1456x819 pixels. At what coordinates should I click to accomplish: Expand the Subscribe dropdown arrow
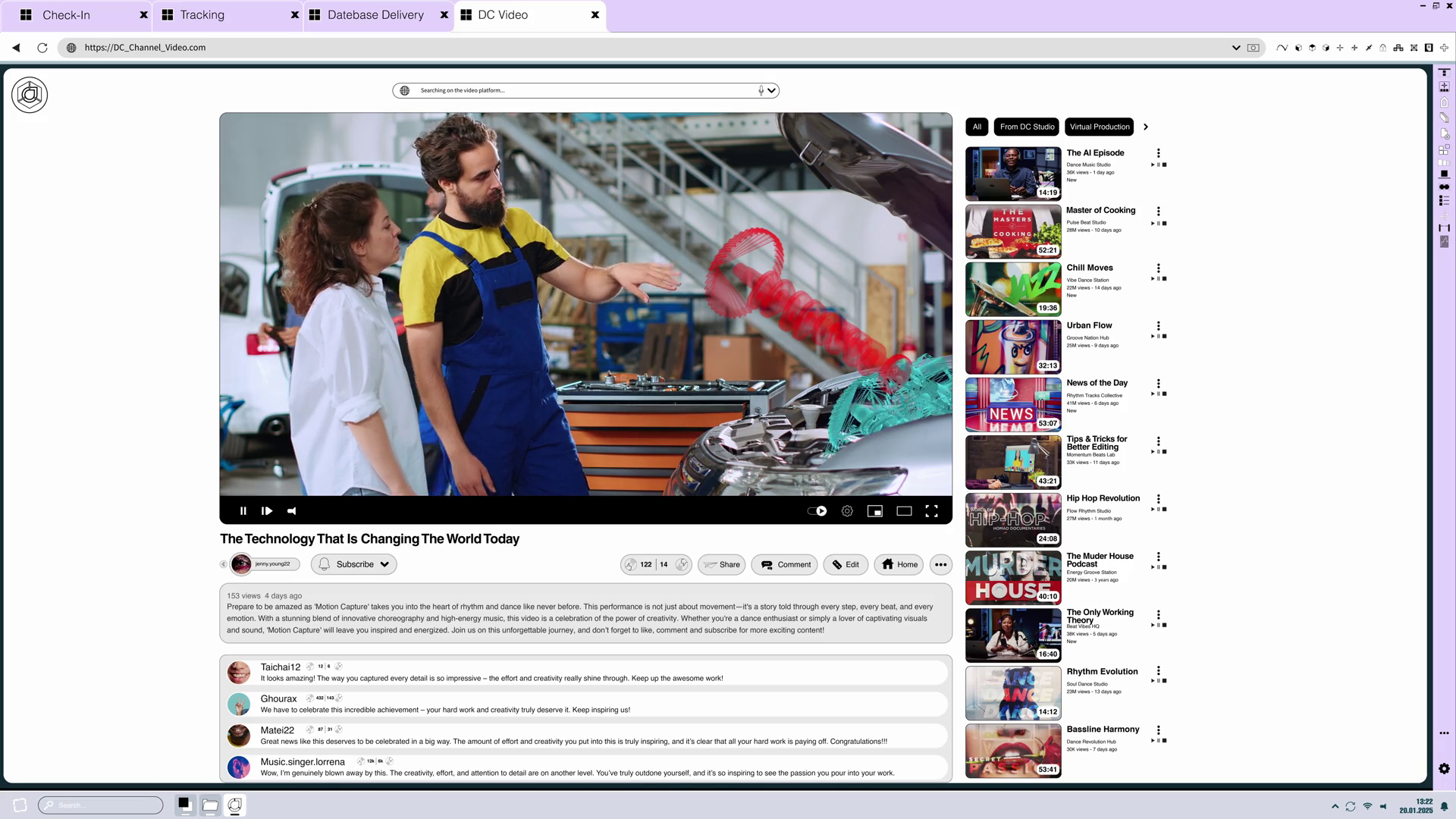pyautogui.click(x=384, y=564)
